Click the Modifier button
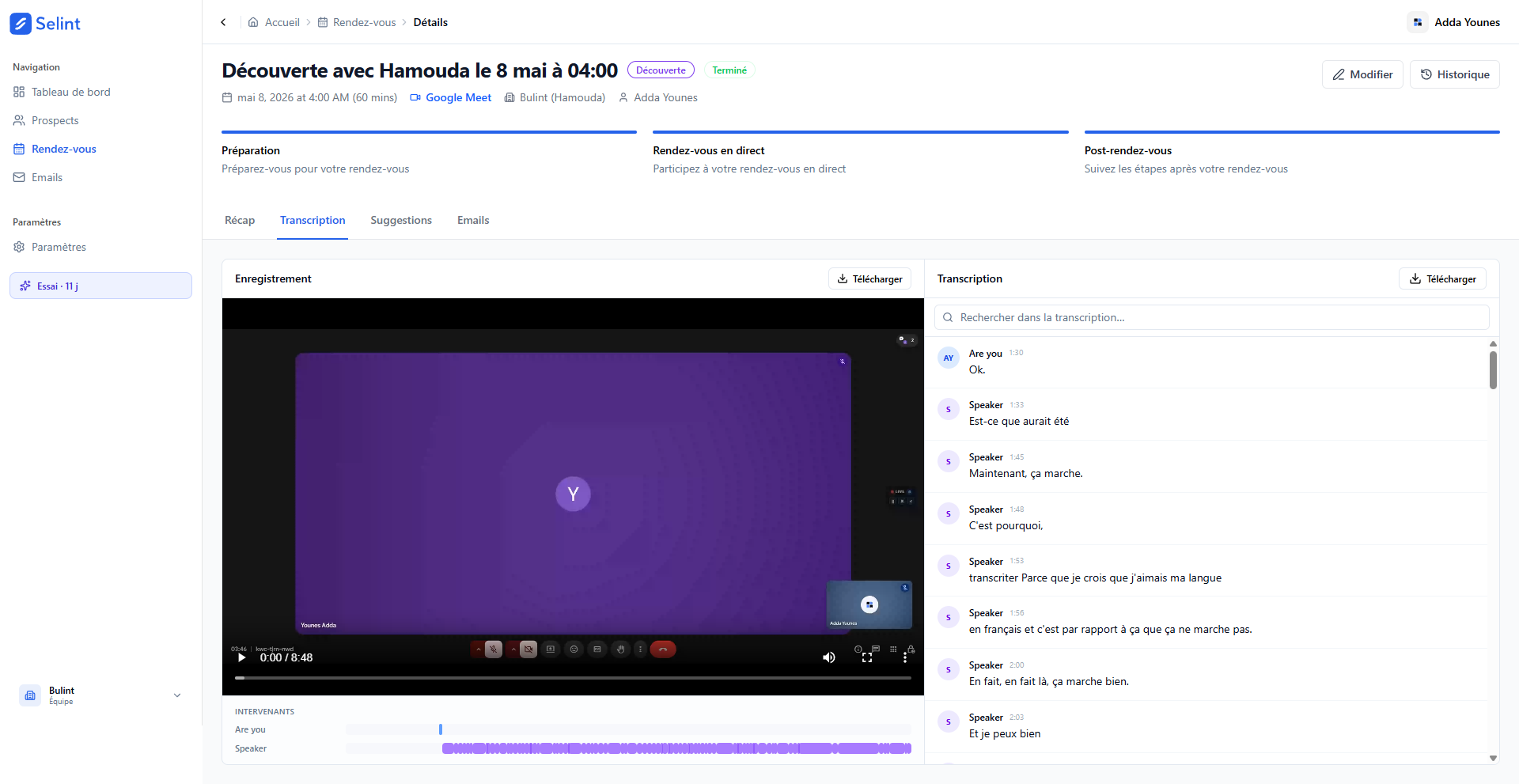 pyautogui.click(x=1362, y=74)
